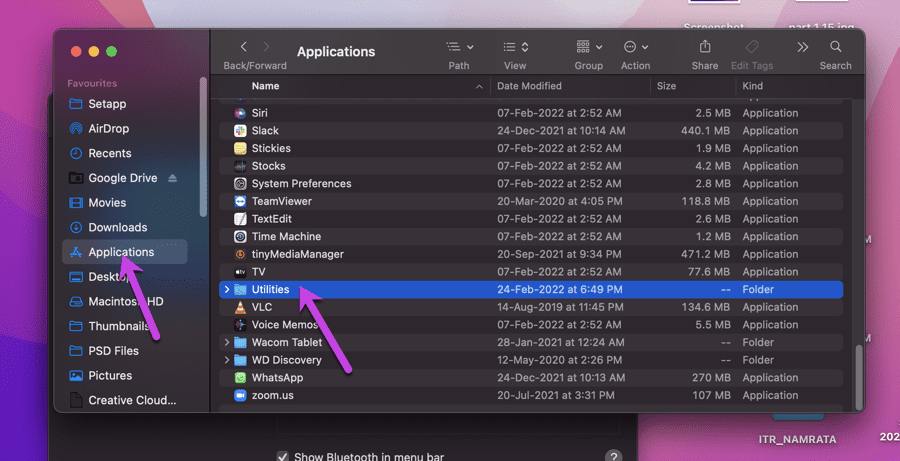900x461 pixels.
Task: Sort by the Kind column header
Action: 752,86
